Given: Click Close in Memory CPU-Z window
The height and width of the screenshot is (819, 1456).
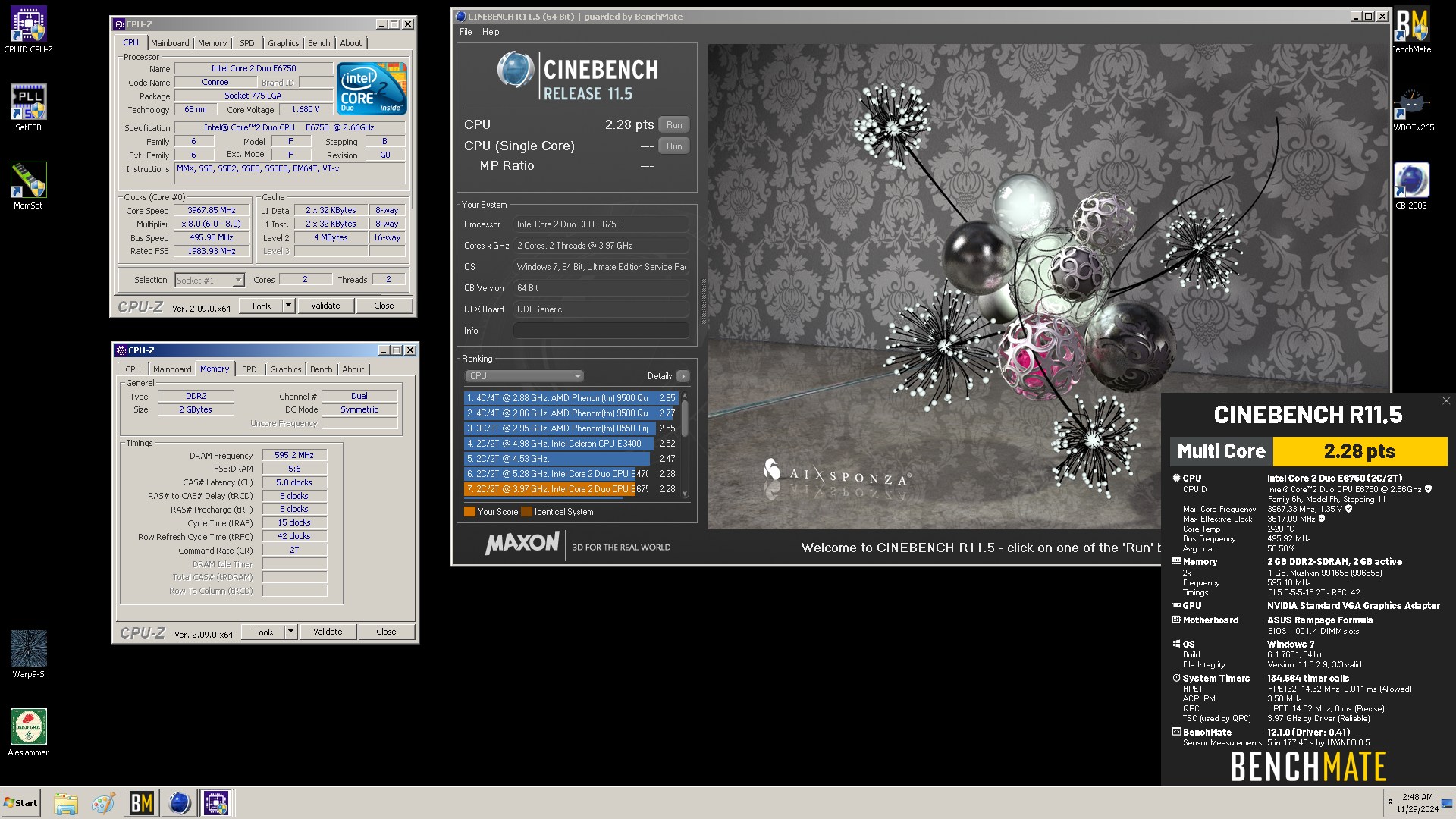Looking at the screenshot, I should [386, 632].
